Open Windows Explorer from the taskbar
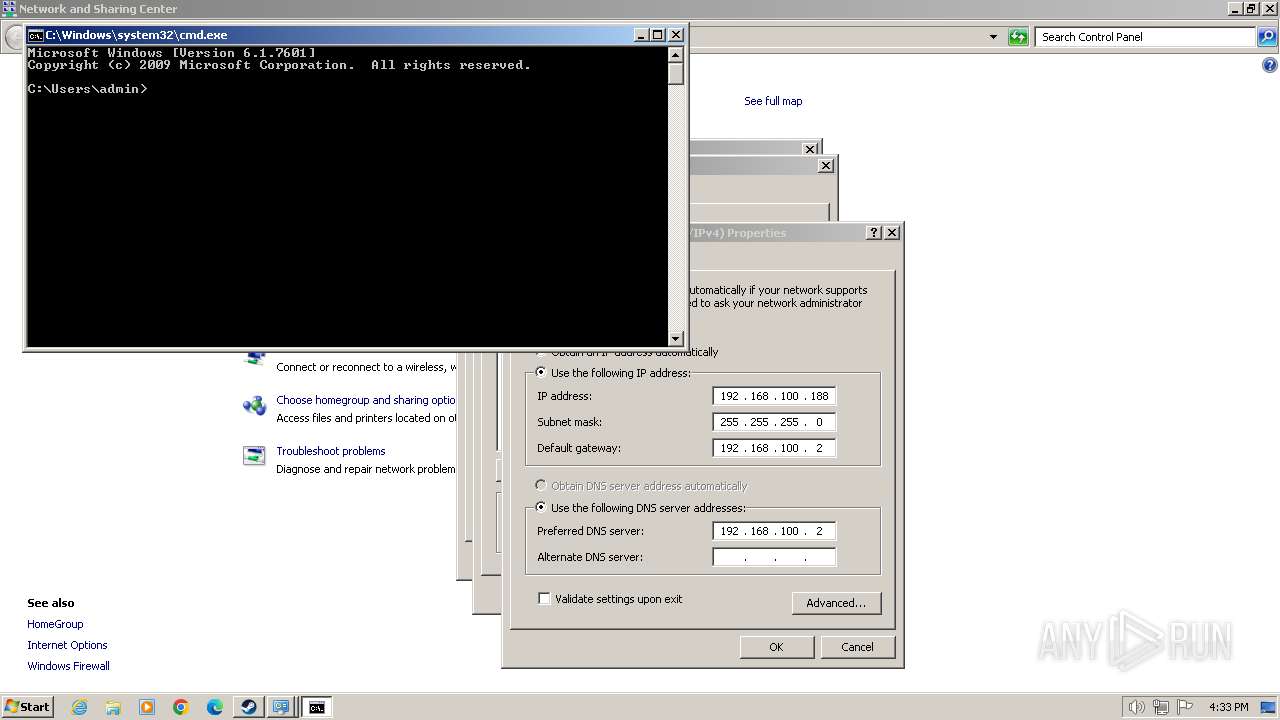This screenshot has height=720, width=1280. (x=113, y=707)
